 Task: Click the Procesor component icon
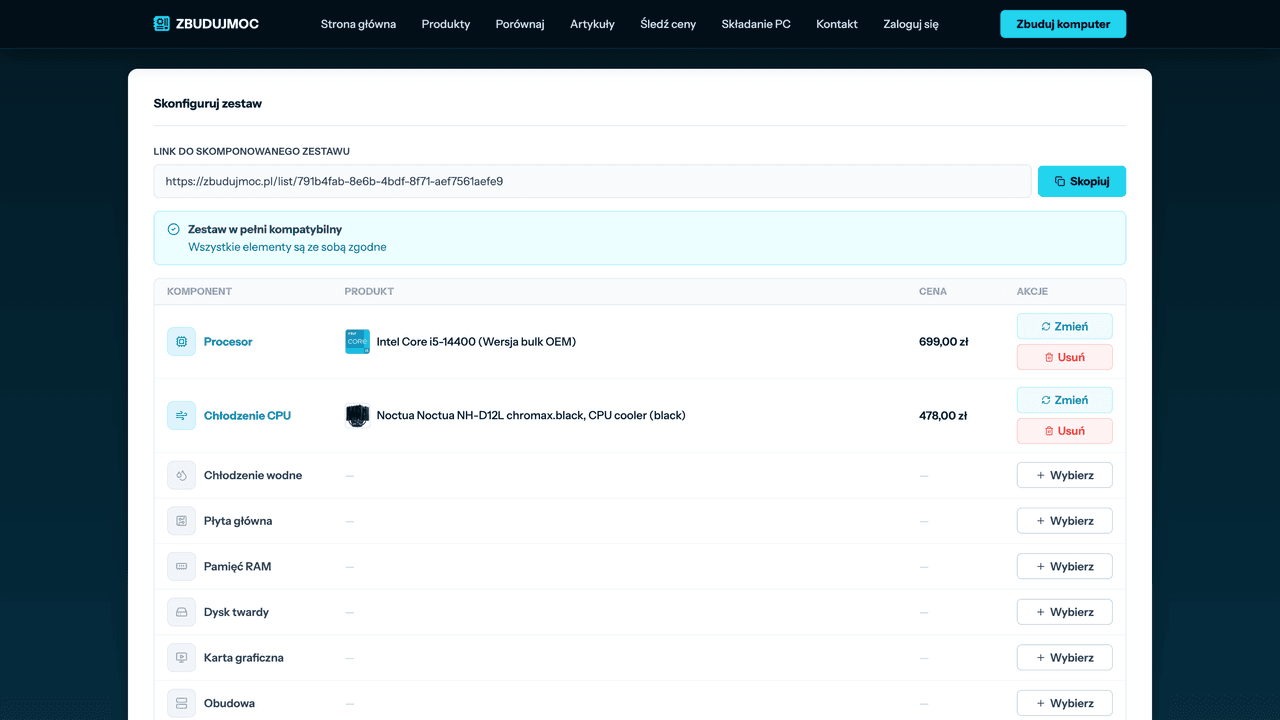pos(181,342)
